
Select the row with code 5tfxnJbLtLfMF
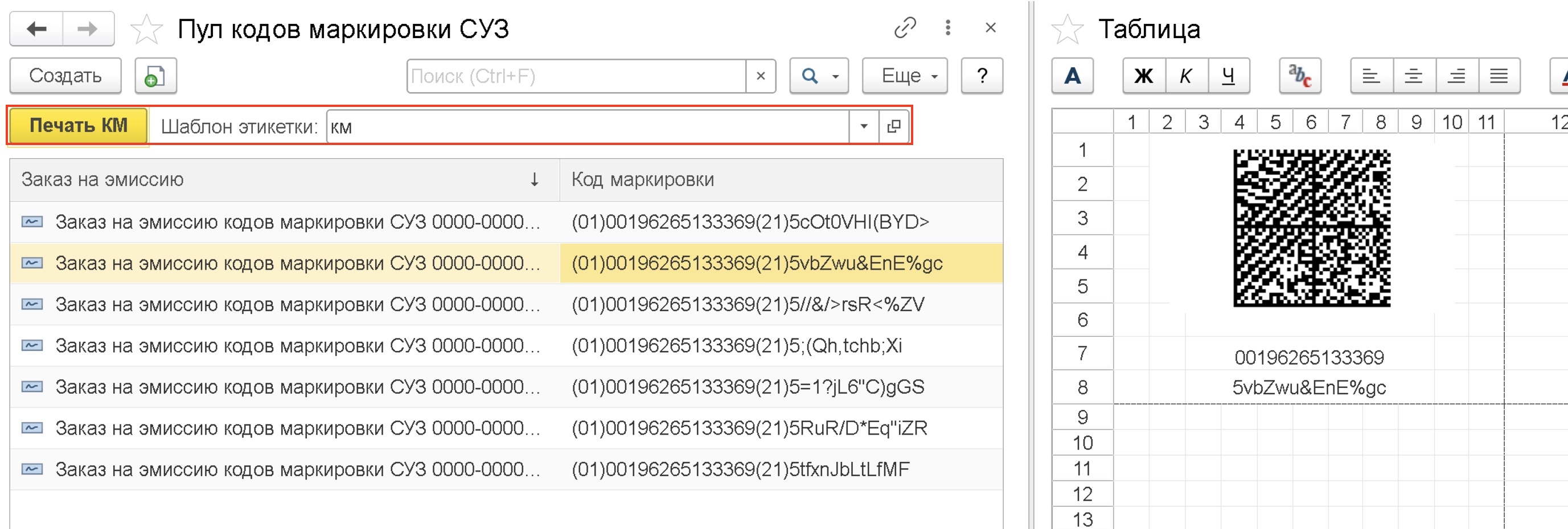[x=506, y=469]
